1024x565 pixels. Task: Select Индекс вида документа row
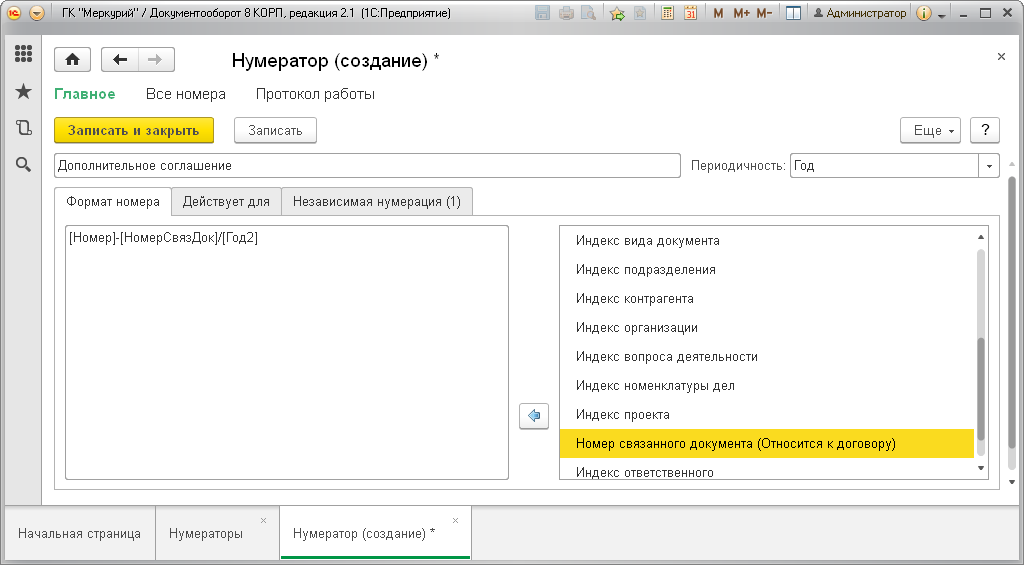(x=767, y=240)
